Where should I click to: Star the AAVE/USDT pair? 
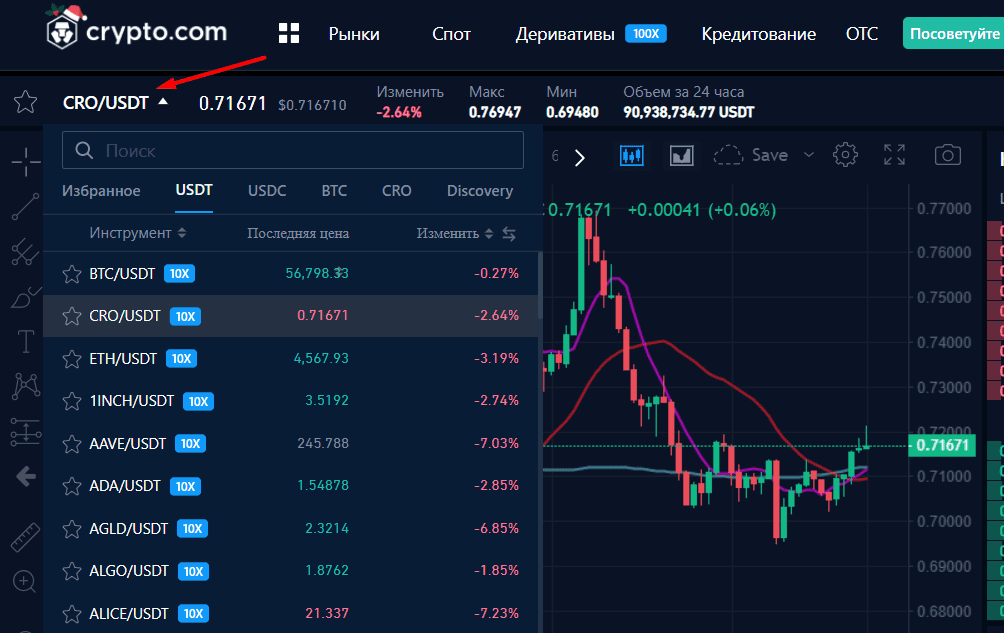point(72,444)
